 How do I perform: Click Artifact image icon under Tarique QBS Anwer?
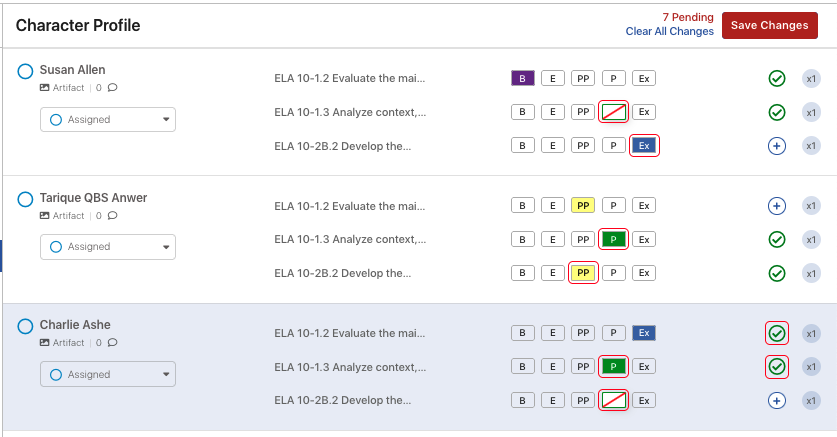[x=45, y=216]
